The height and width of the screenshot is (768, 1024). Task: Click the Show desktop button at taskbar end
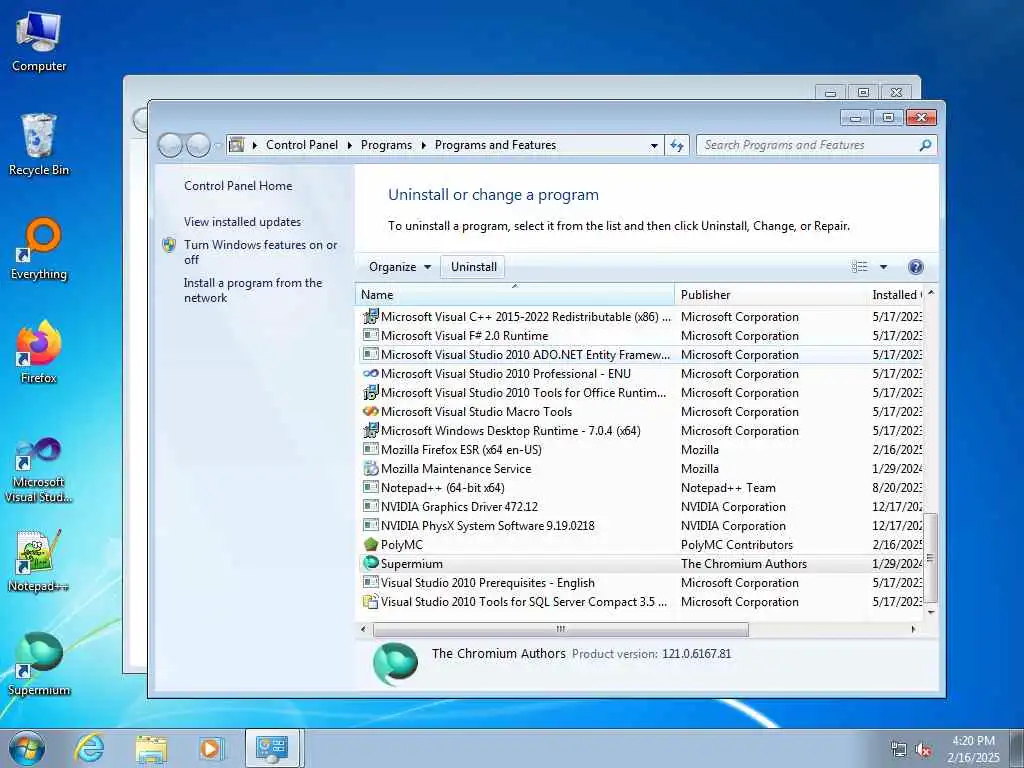point(1017,748)
